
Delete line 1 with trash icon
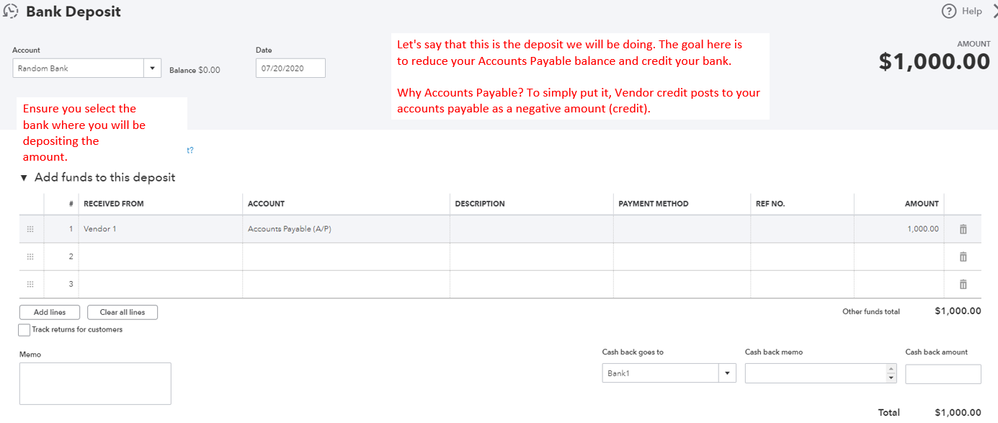pos(963,229)
